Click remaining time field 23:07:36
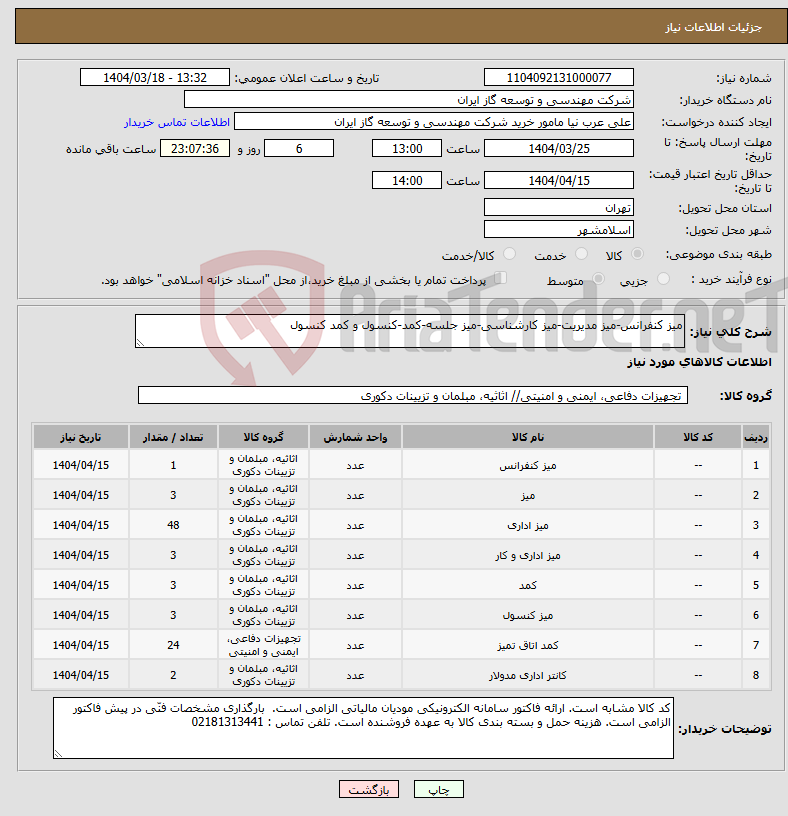This screenshot has width=788, height=816. (x=195, y=149)
